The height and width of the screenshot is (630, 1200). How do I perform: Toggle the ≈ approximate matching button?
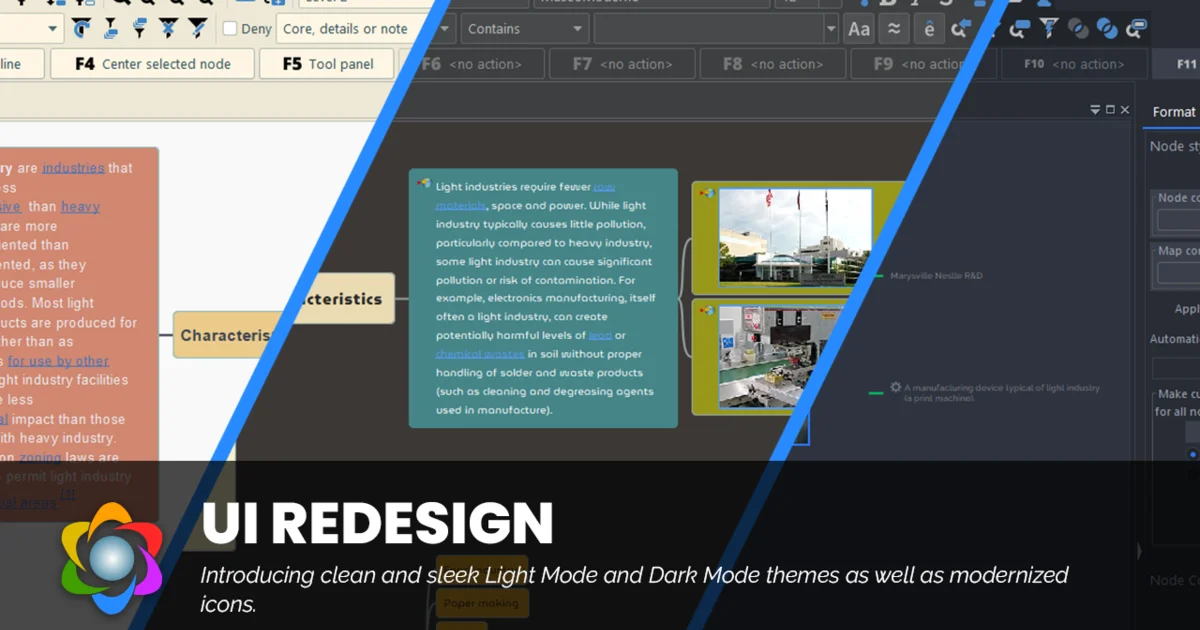(894, 29)
